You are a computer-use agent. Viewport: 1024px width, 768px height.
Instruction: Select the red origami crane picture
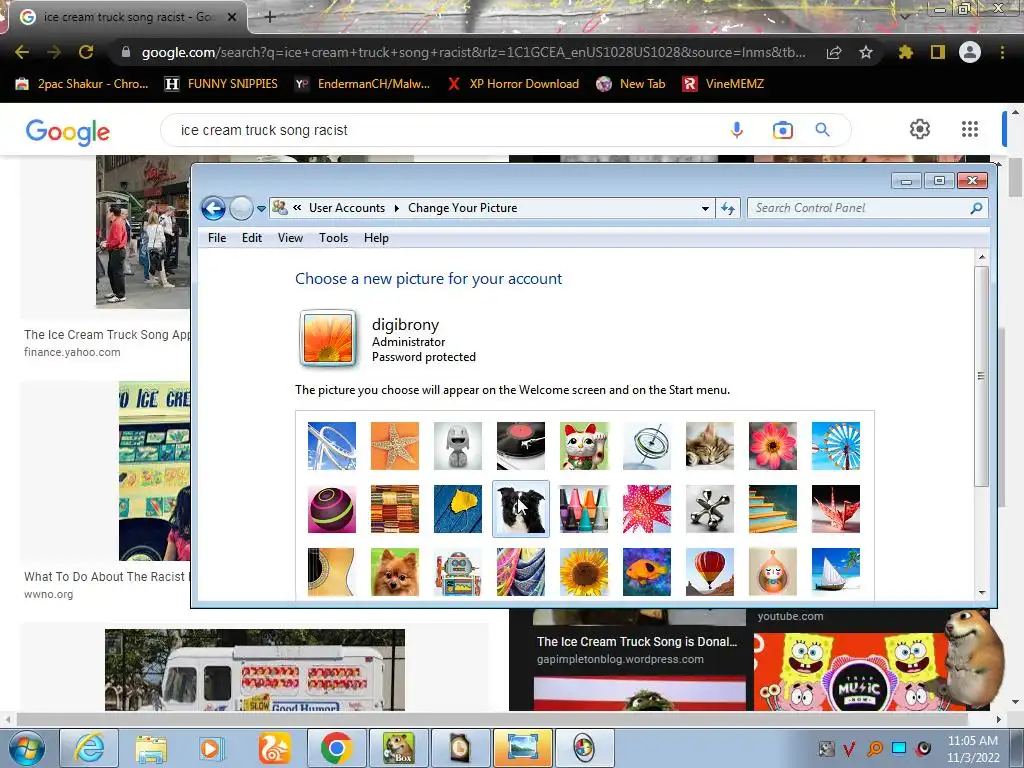[x=836, y=509]
